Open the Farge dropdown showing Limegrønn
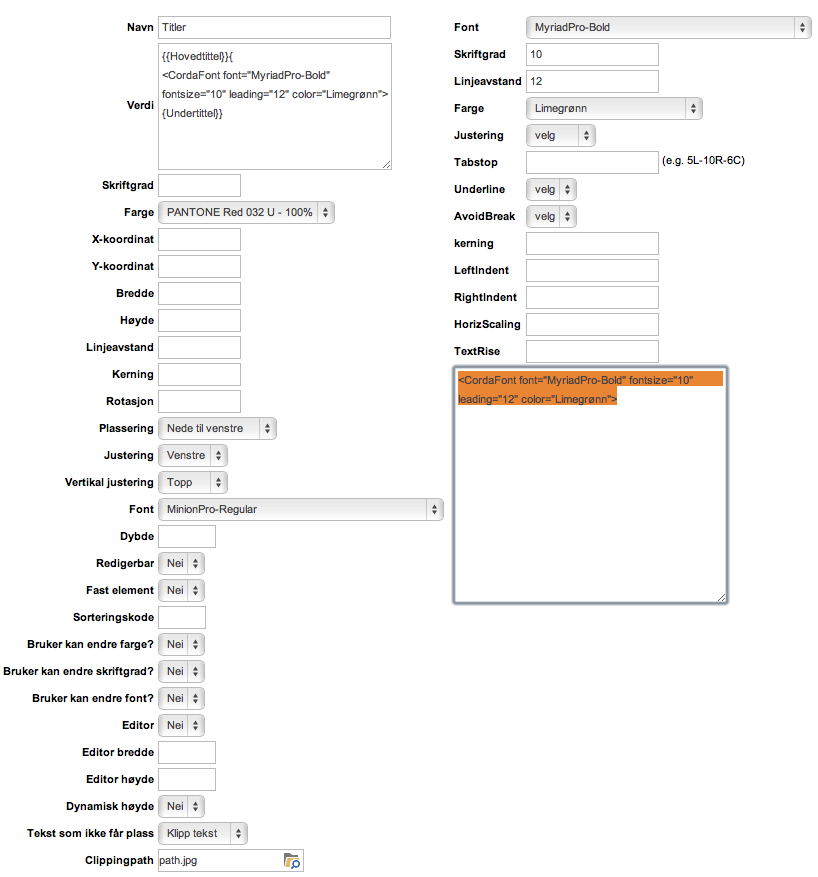The width and height of the screenshot is (818, 877). [x=613, y=108]
